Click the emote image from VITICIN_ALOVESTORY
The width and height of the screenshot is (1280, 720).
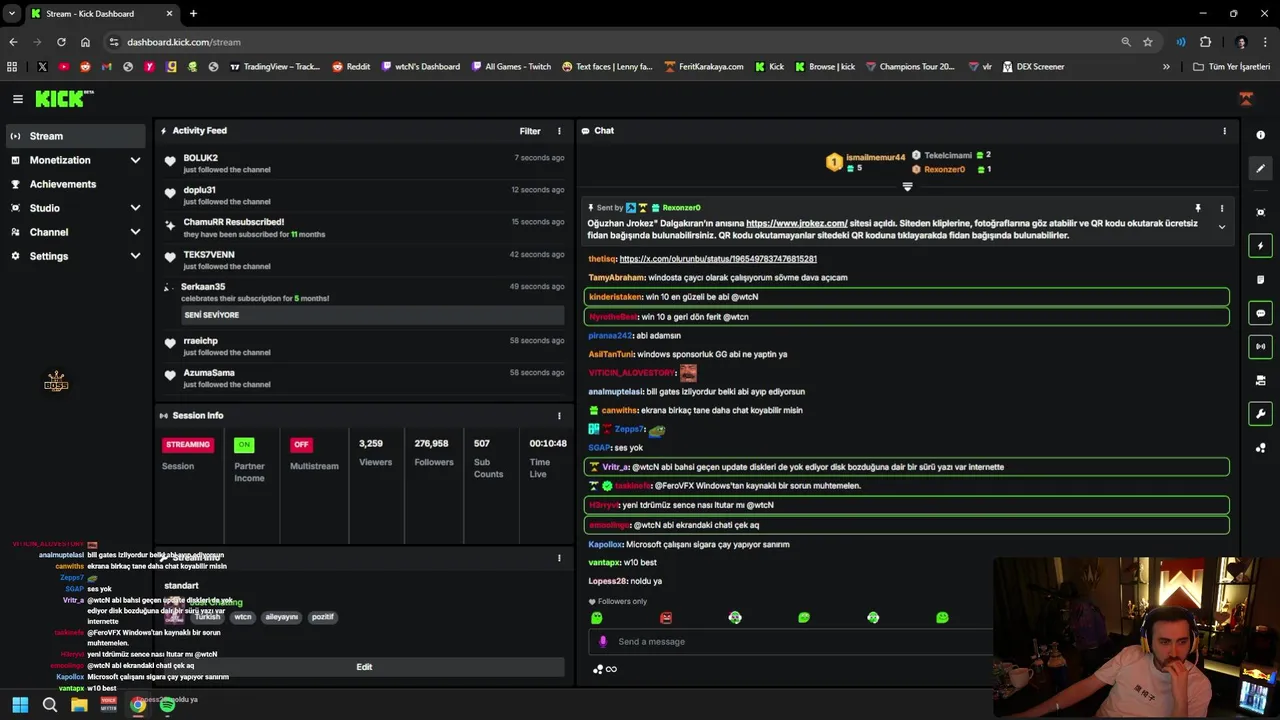[688, 373]
